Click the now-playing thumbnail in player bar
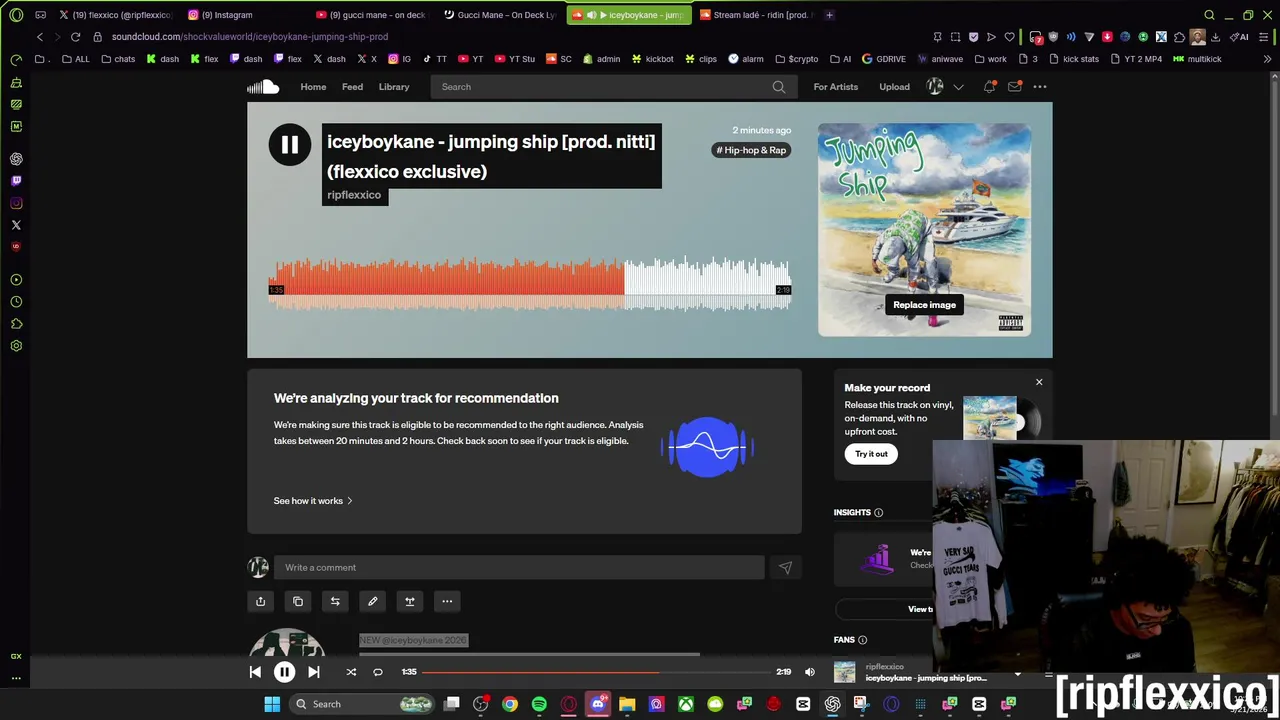The width and height of the screenshot is (1280, 720). (x=845, y=672)
